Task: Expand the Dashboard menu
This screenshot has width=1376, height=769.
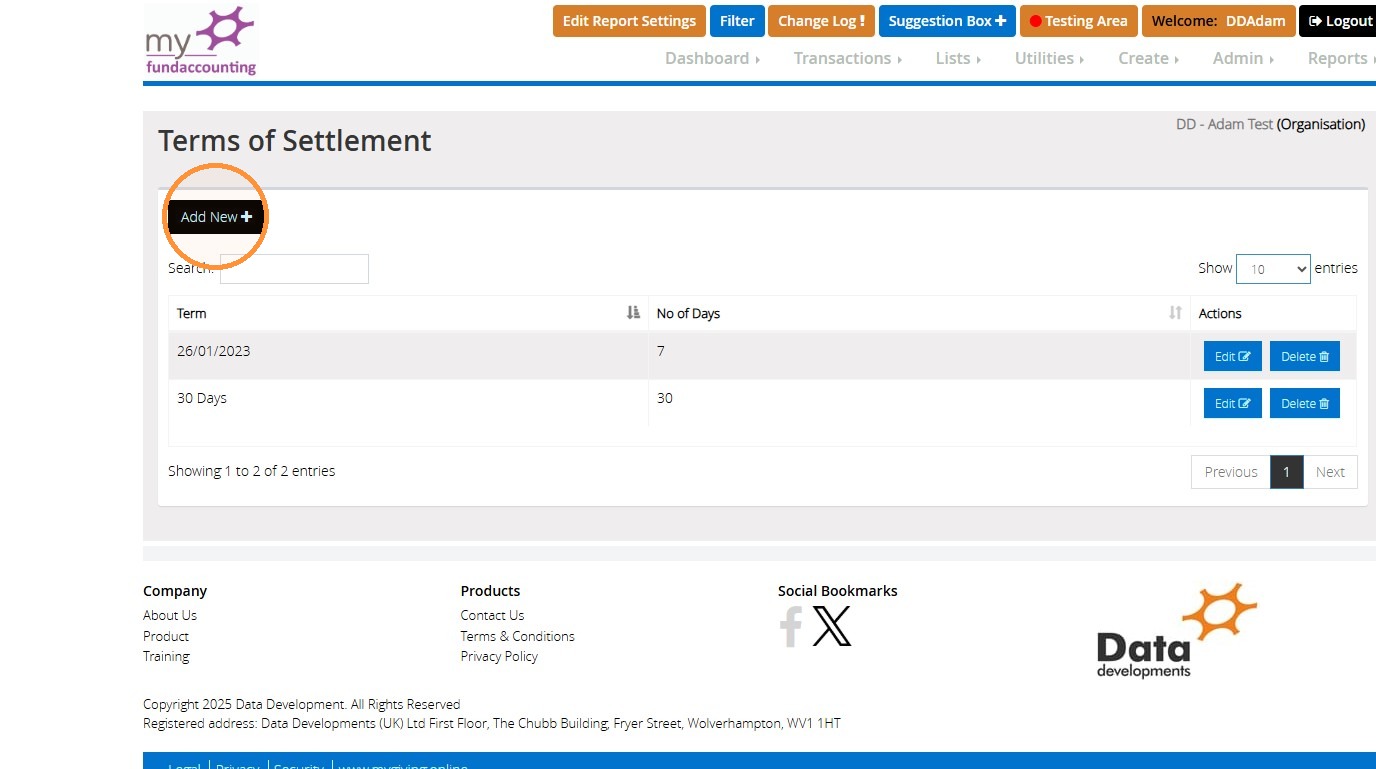Action: 712,58
